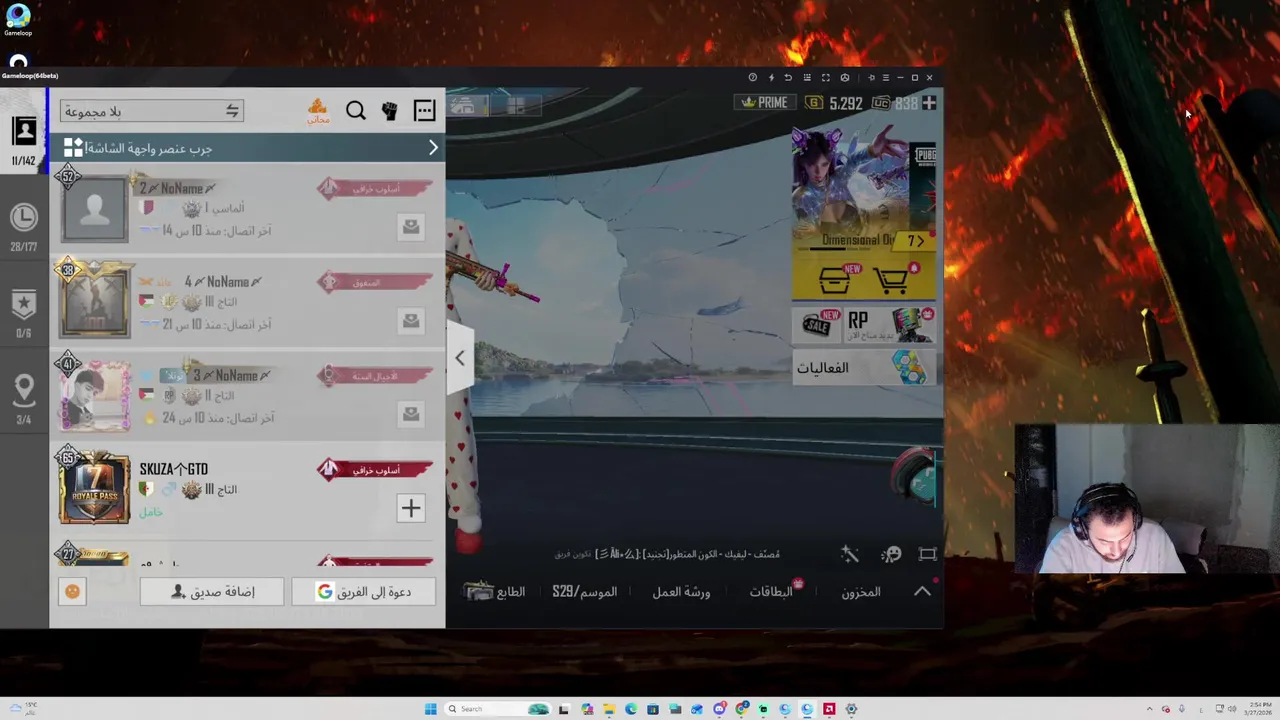The height and width of the screenshot is (720, 1280).
Task: Click the Gameloop lightning boost icon
Action: (771, 78)
